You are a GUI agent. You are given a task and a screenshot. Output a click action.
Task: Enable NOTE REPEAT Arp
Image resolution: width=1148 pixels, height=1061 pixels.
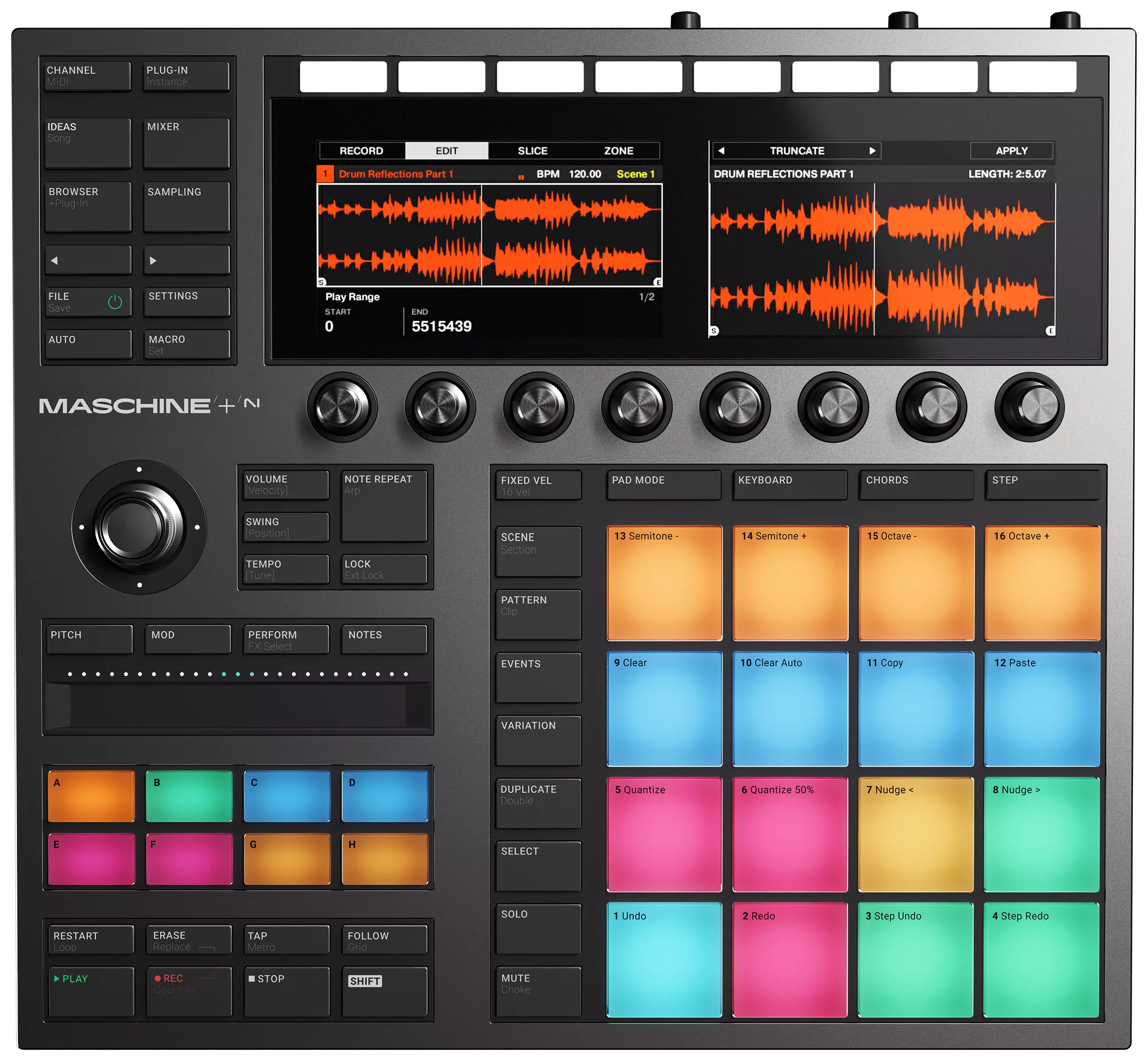[x=384, y=506]
